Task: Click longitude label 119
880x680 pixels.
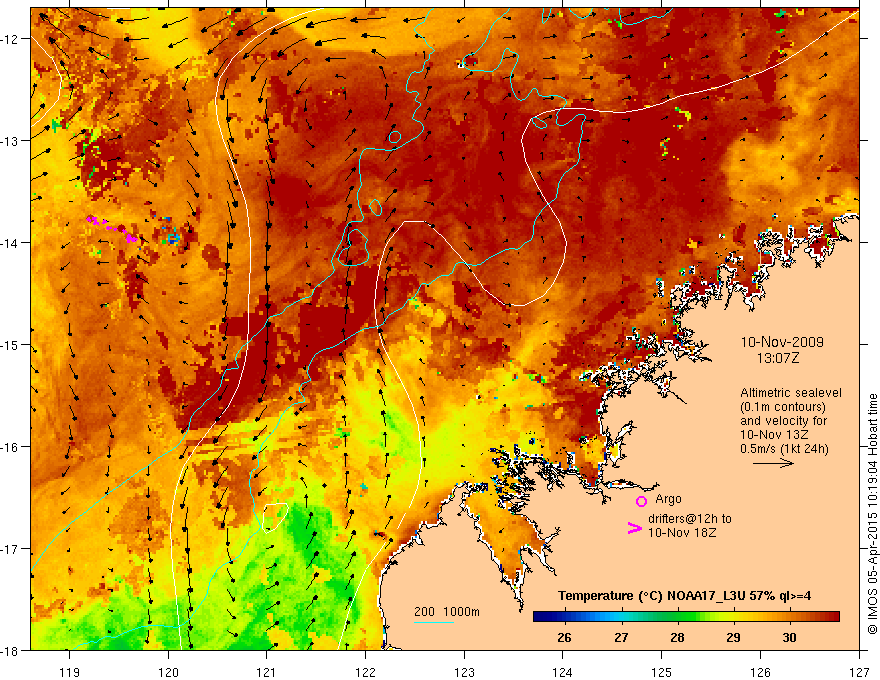Action: point(70,672)
